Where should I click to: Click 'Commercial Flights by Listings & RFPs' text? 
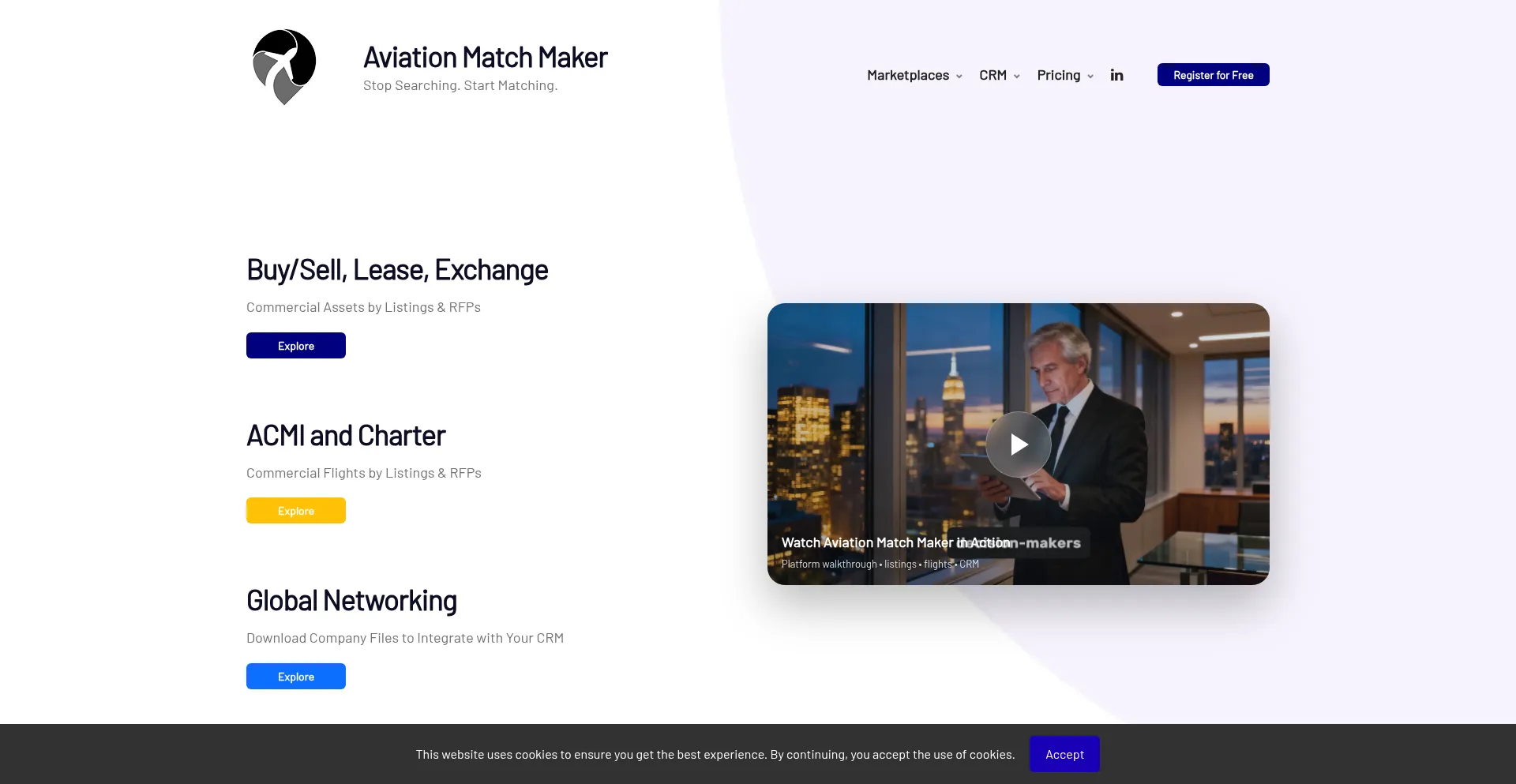[x=364, y=473]
